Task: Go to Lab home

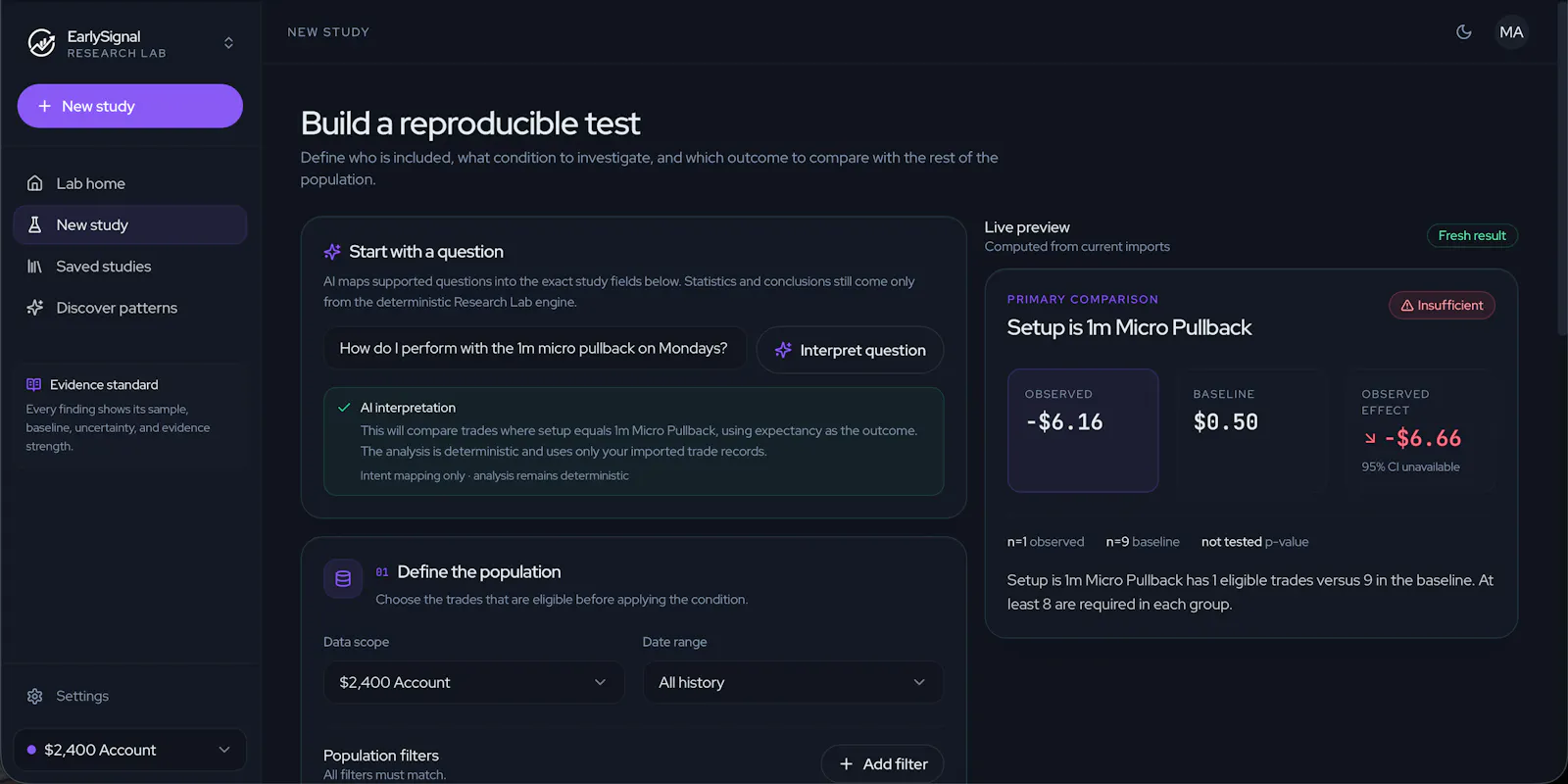Action: 130,183
